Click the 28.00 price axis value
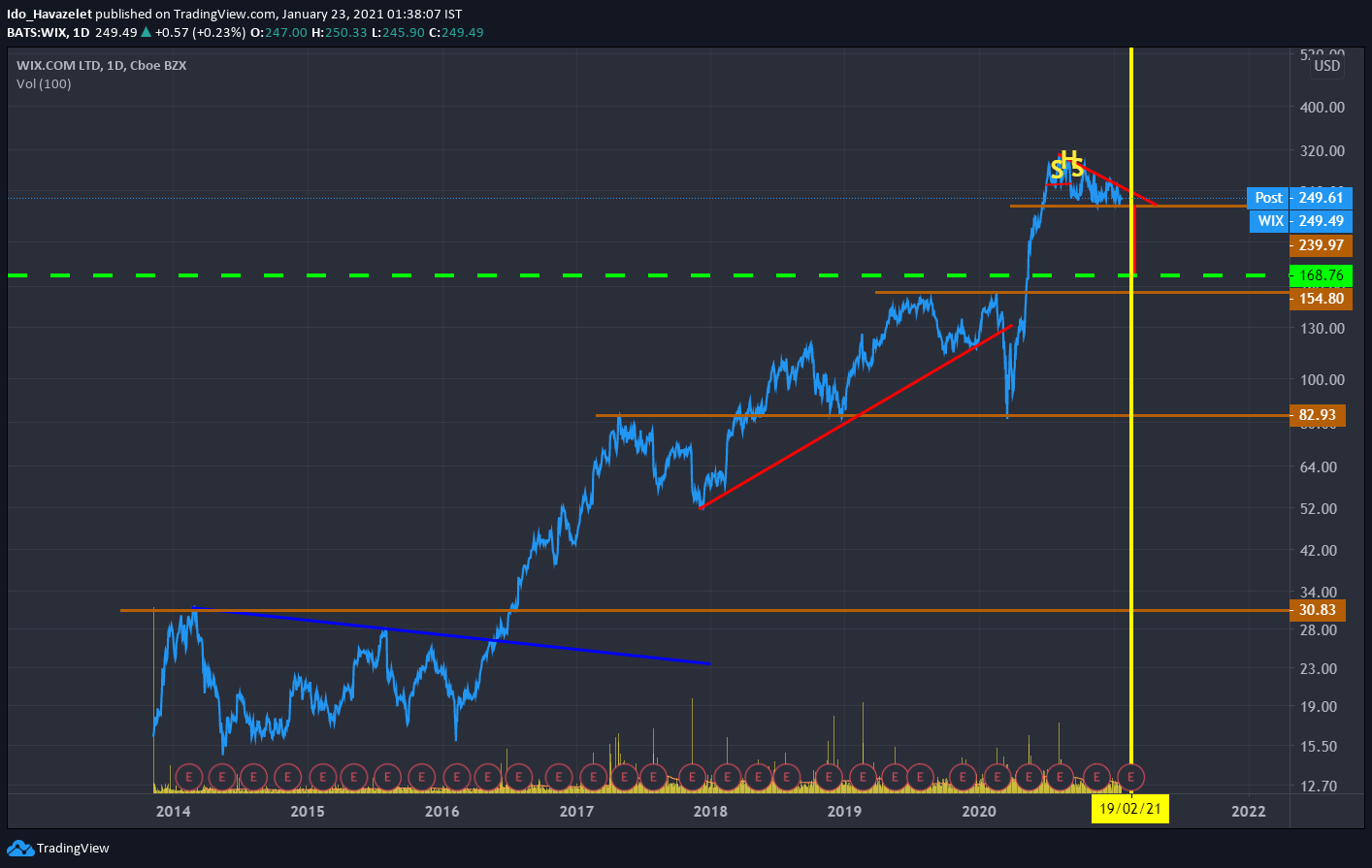Screen dimensions: 1372x868 click(1319, 629)
